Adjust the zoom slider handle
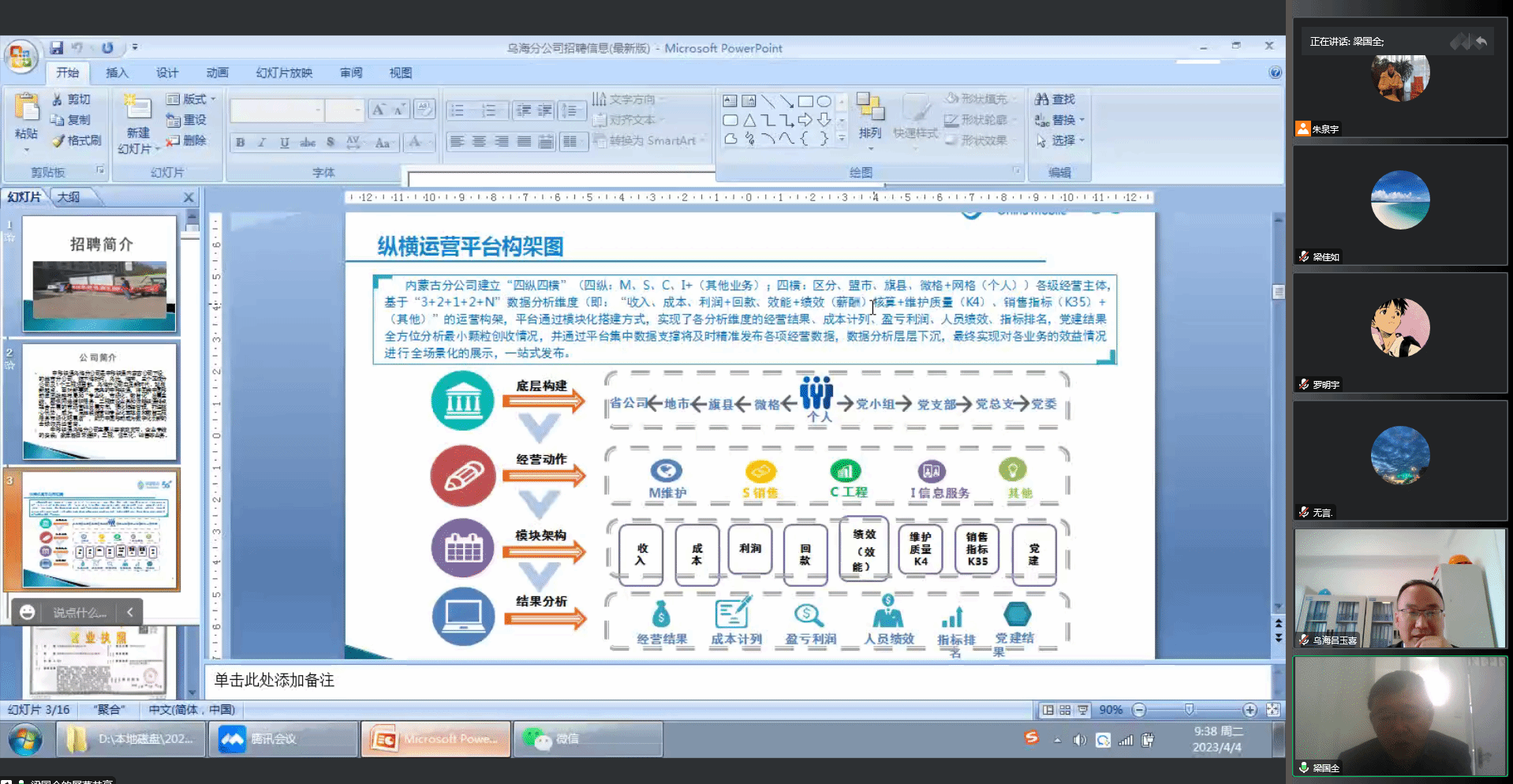The image size is (1513, 784). click(1189, 710)
